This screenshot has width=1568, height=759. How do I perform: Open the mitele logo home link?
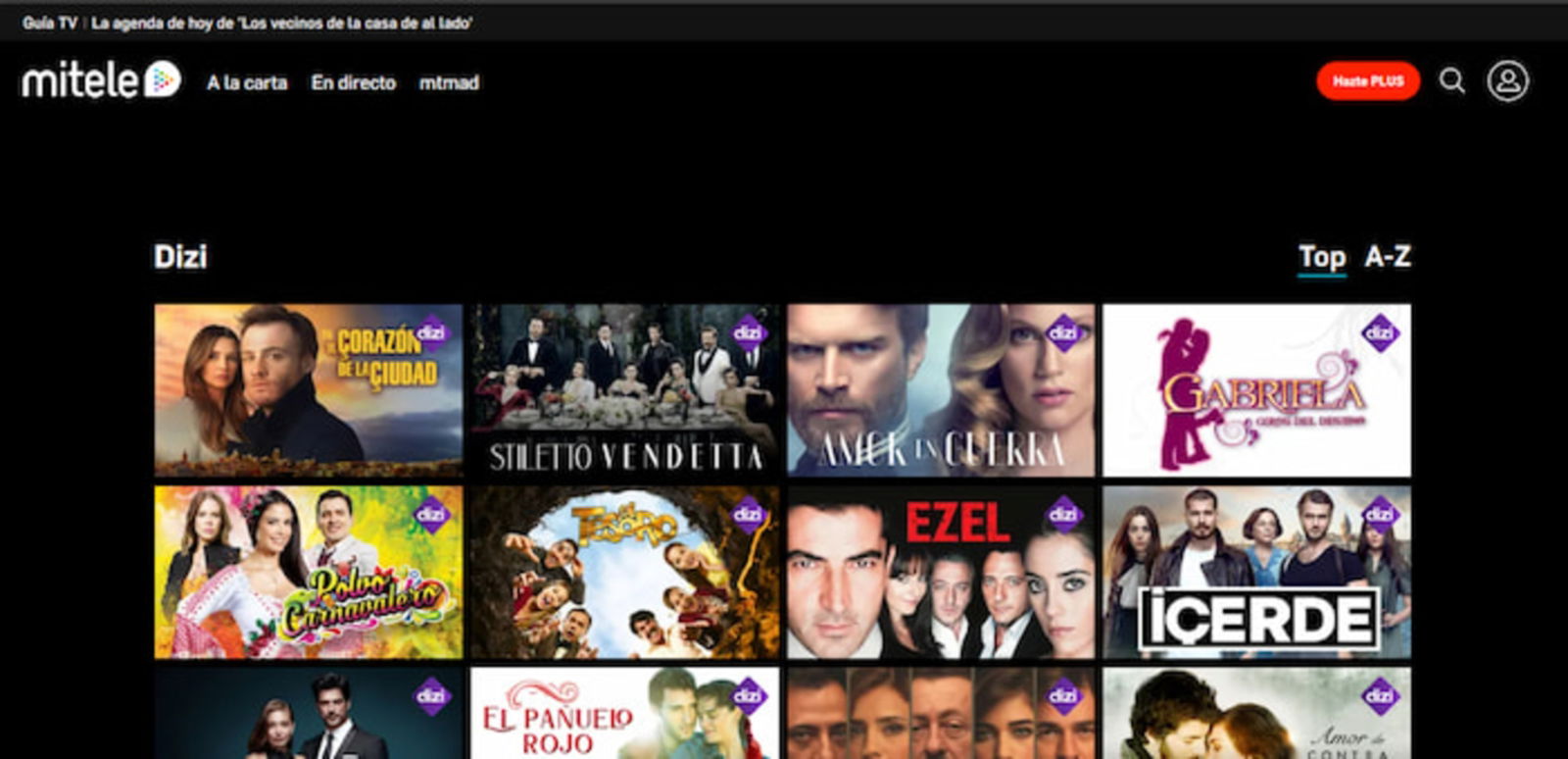[x=101, y=80]
